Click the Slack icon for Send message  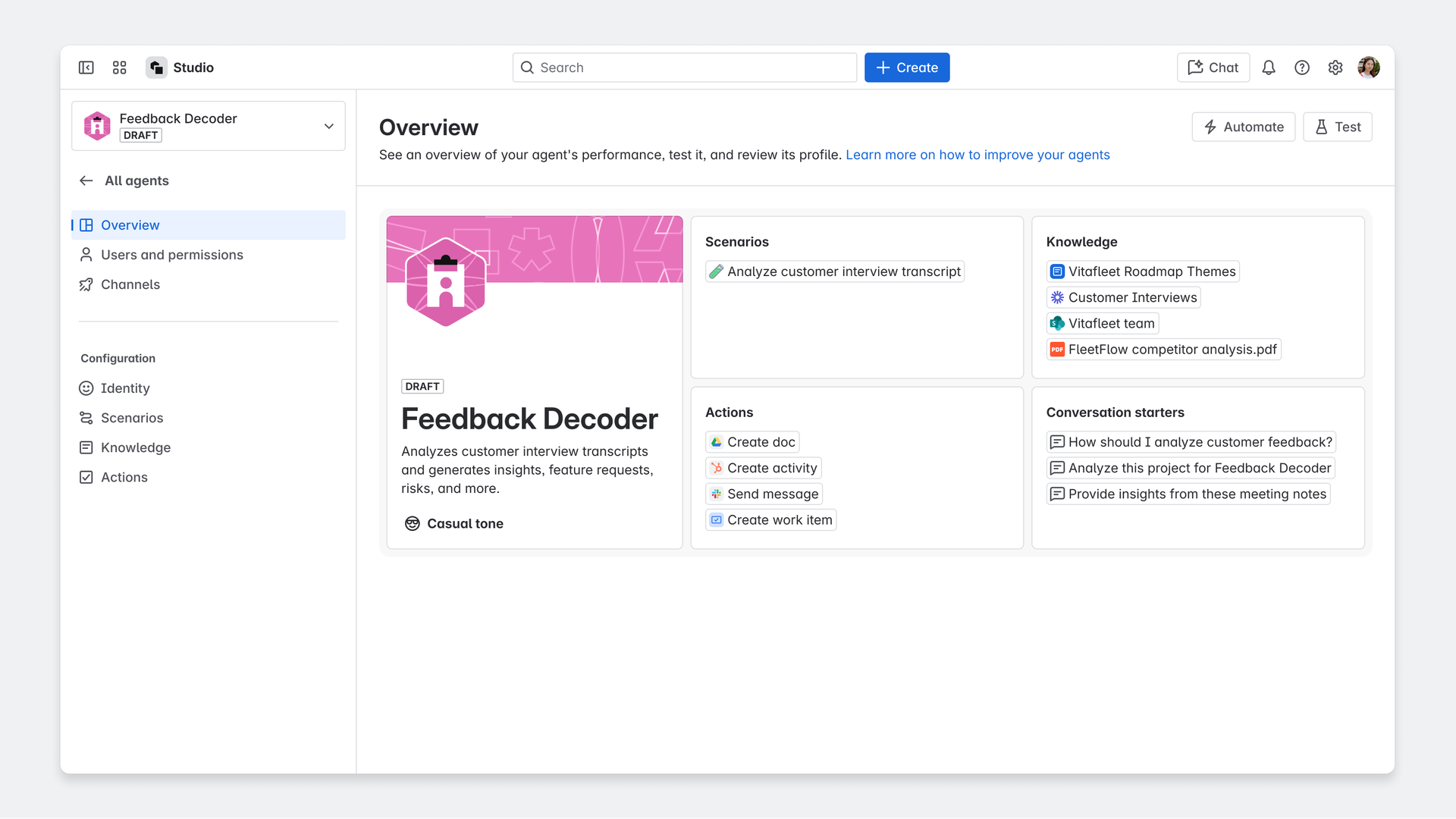point(717,494)
